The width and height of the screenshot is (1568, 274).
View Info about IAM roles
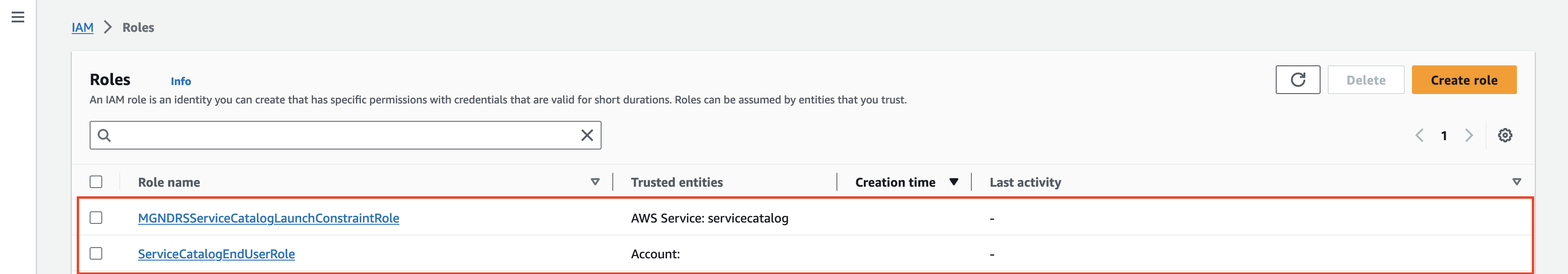(181, 81)
